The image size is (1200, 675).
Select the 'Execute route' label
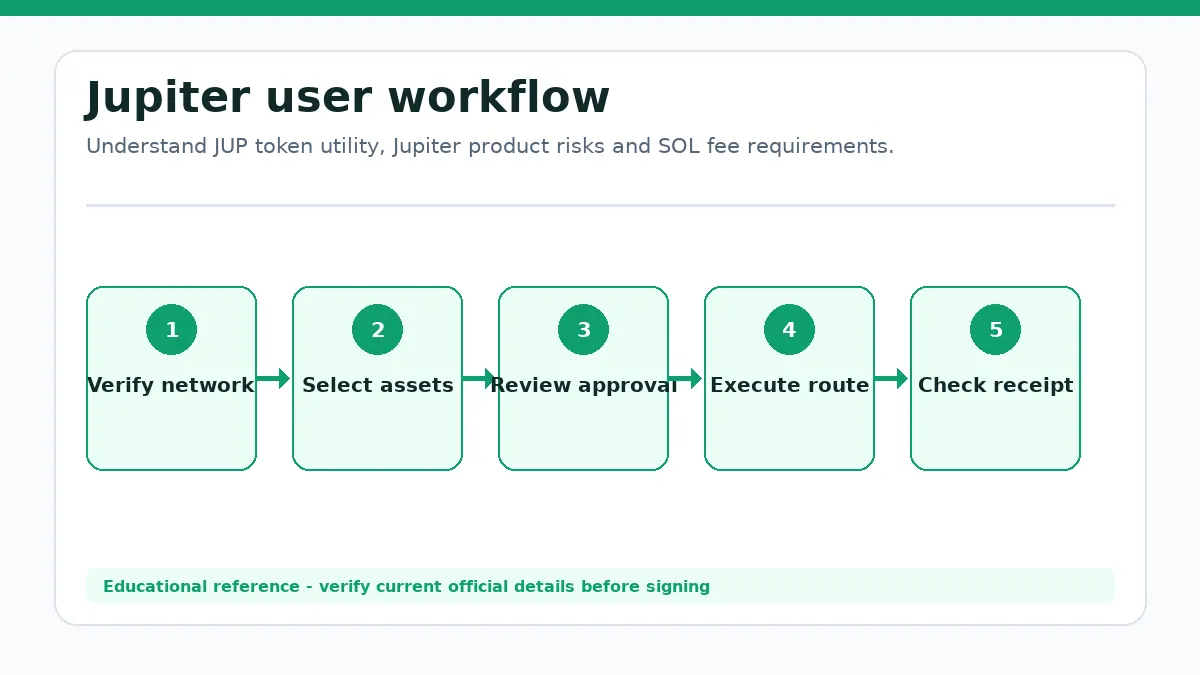click(789, 385)
